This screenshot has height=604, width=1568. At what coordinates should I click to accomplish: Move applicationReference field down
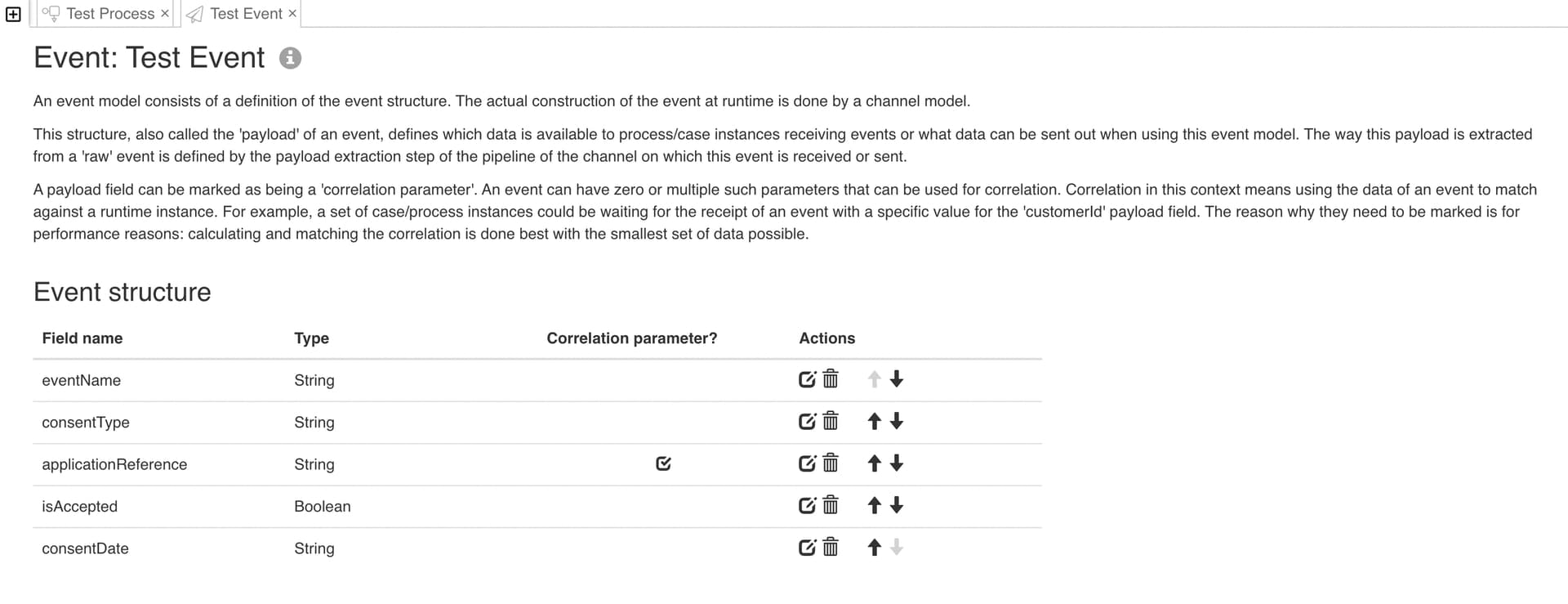pos(897,463)
